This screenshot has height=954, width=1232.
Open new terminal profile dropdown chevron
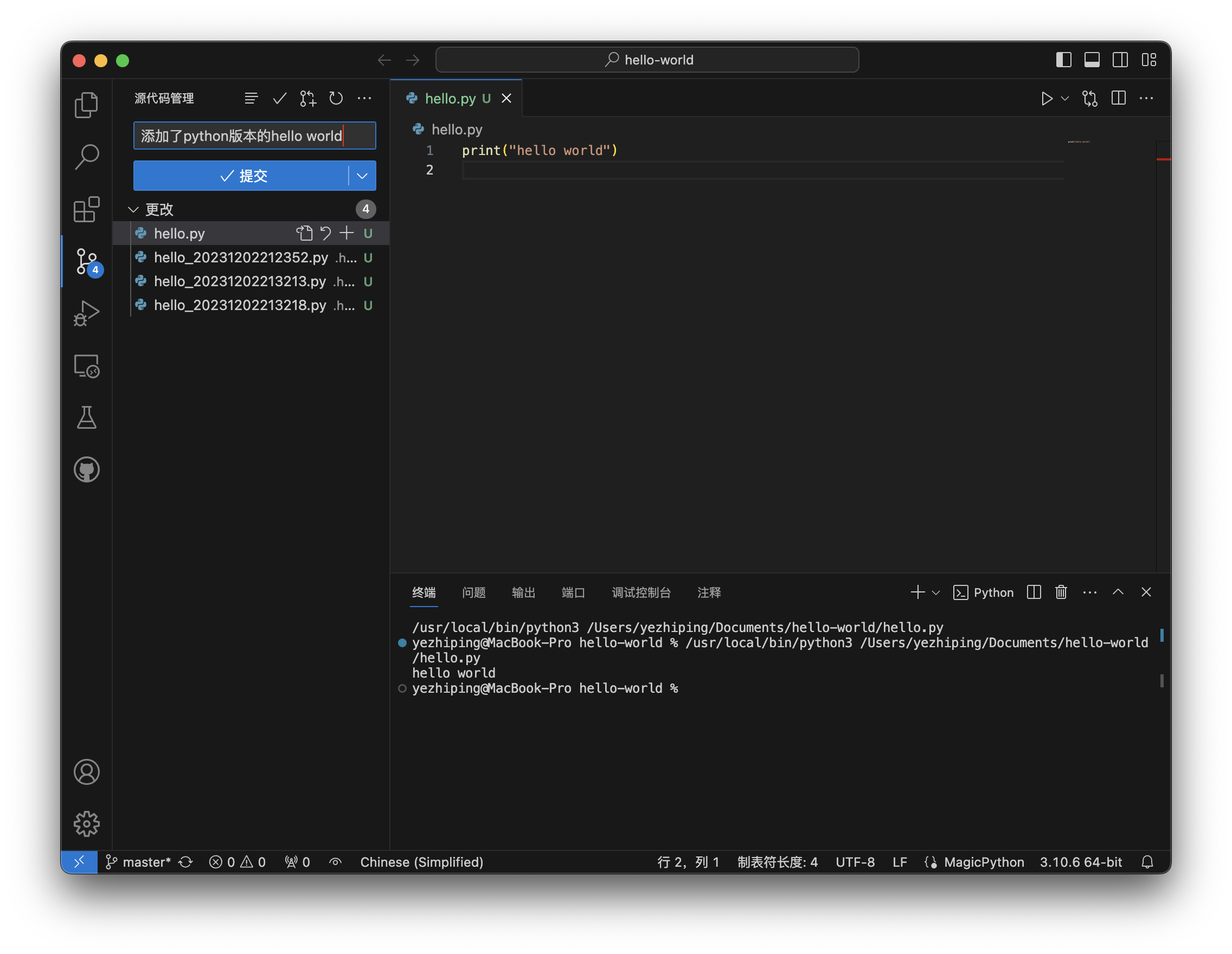(936, 592)
